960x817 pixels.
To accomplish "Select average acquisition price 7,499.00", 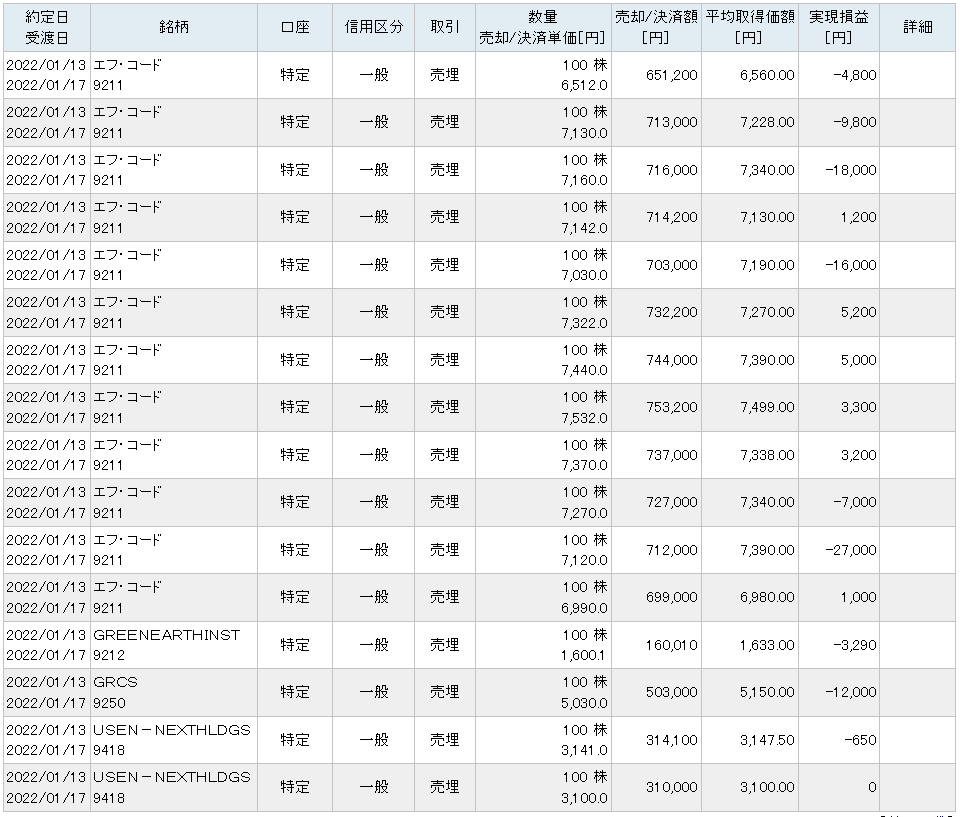I will point(767,407).
